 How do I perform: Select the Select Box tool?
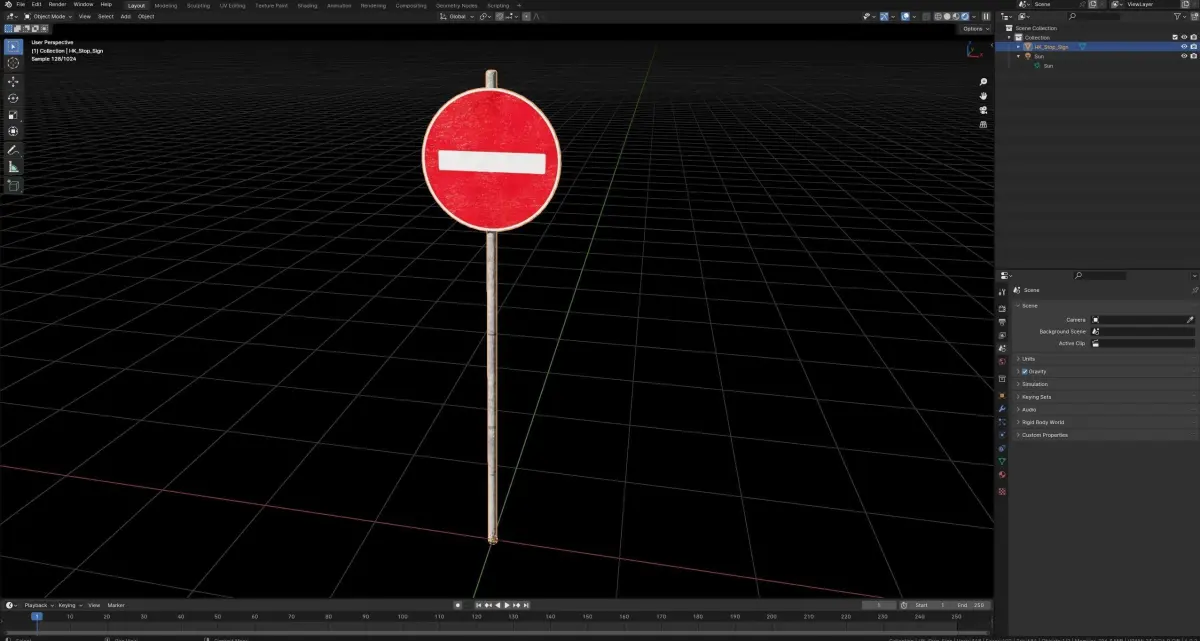click(x=13, y=46)
